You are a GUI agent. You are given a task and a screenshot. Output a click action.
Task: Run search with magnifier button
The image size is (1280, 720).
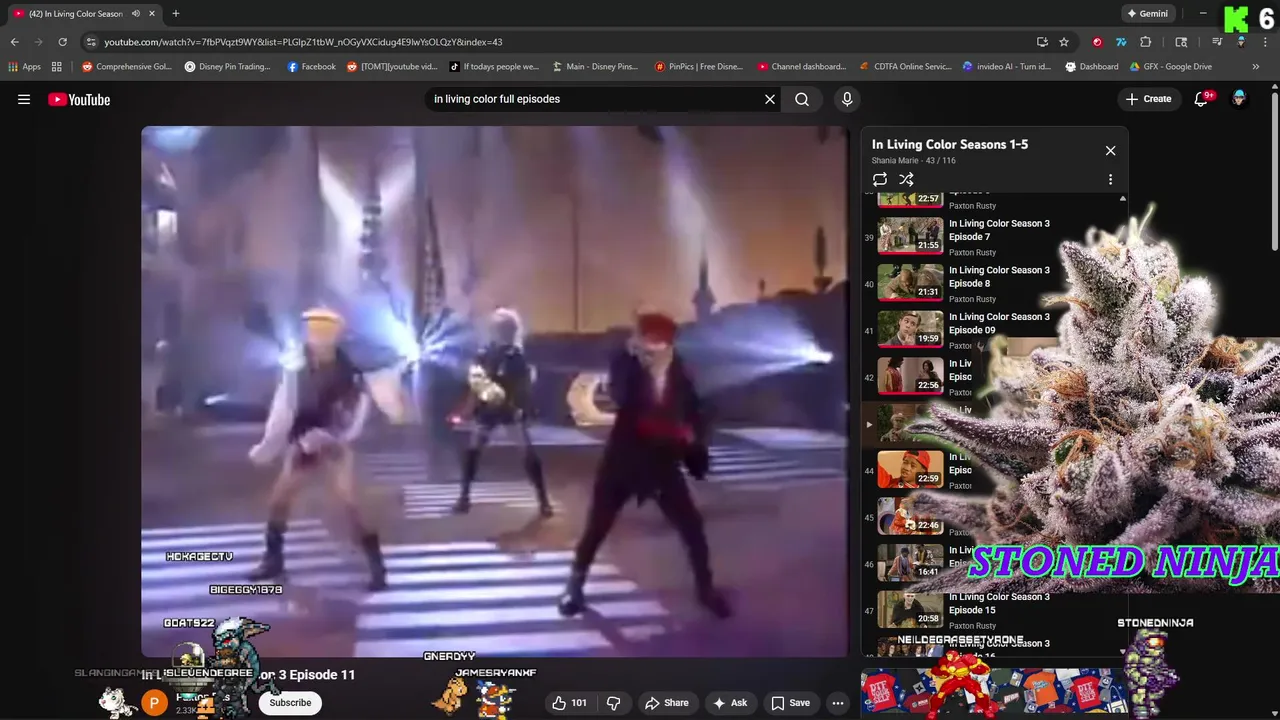pos(802,99)
